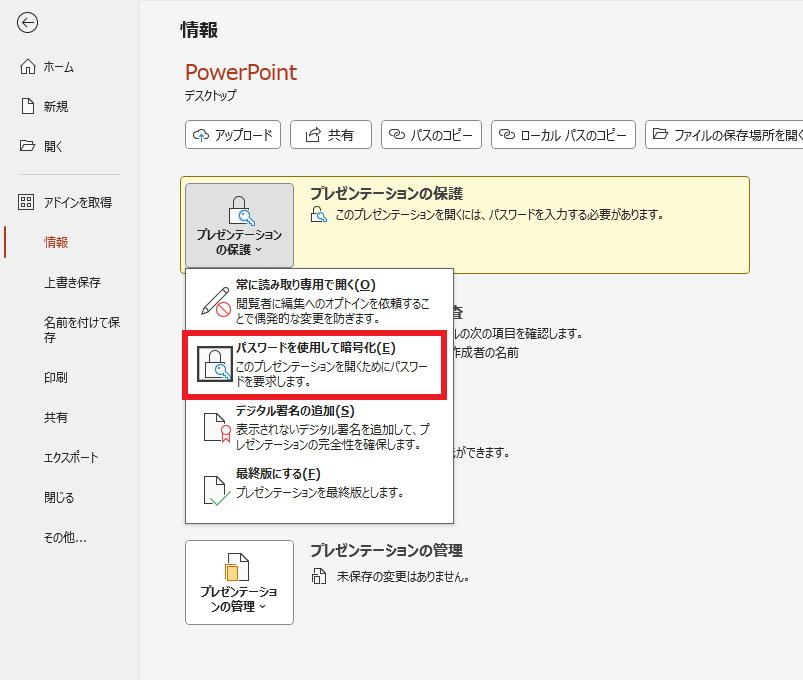Click the 共有 button in the top row
Screen dimensions: 803x680
click(x=331, y=135)
